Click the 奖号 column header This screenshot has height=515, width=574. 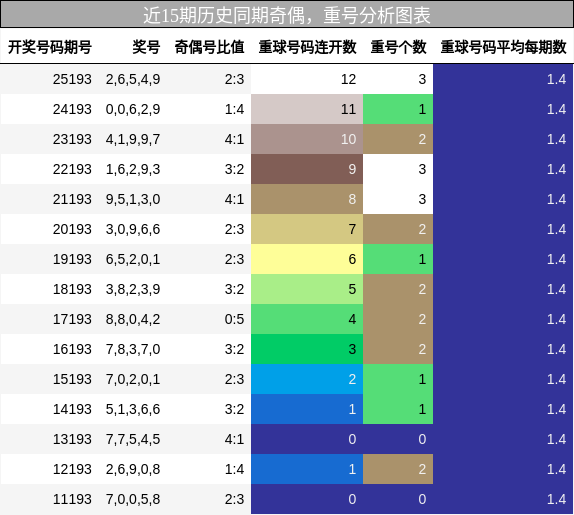(146, 47)
